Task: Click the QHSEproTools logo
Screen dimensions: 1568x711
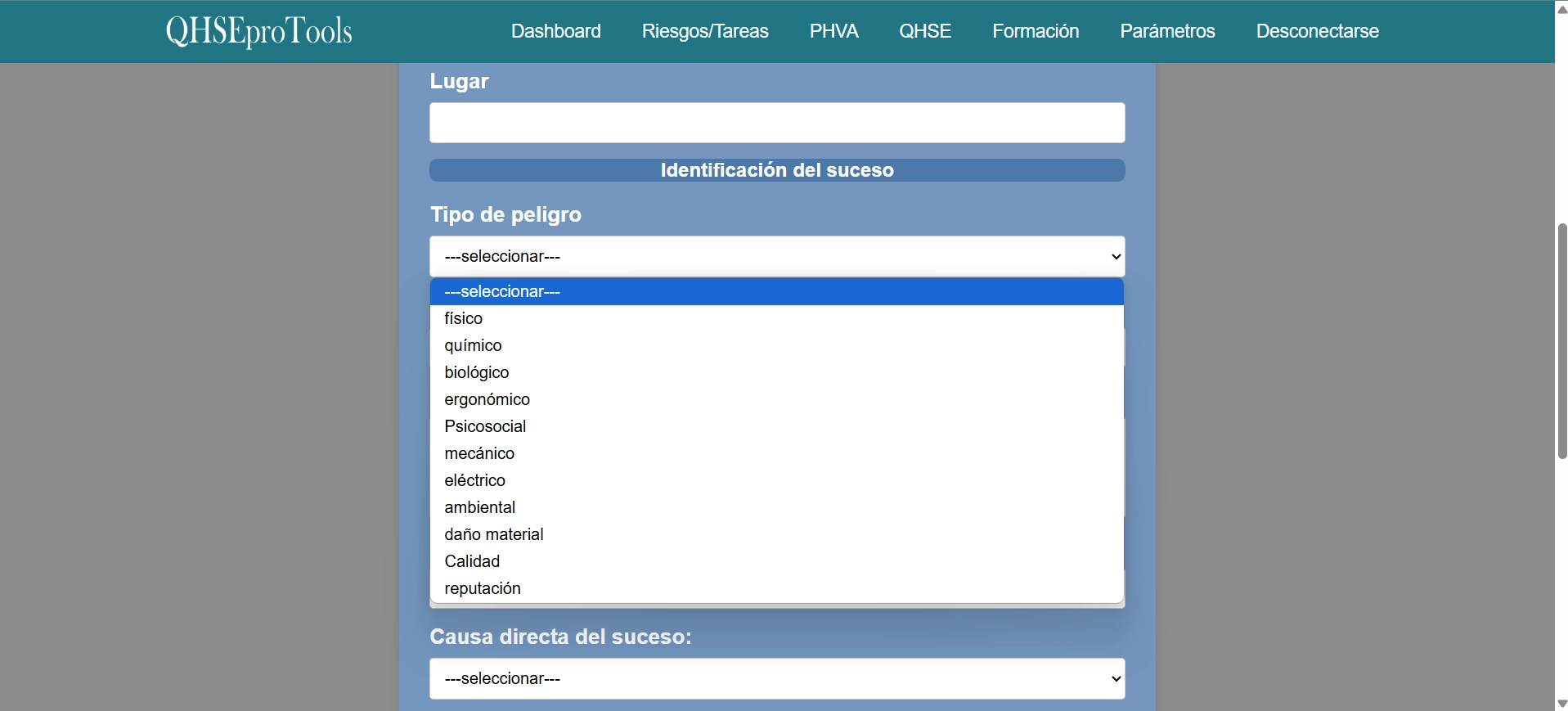Action: tap(258, 31)
